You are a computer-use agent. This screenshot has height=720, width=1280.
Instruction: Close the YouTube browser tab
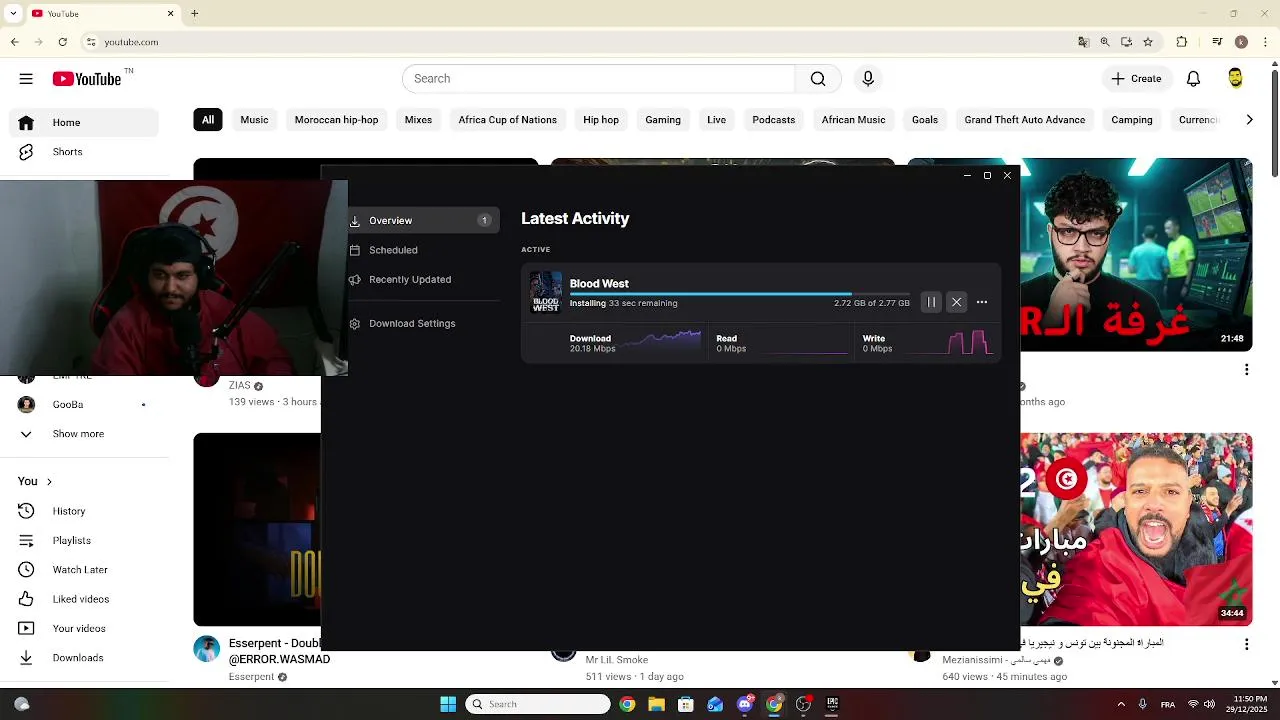pyautogui.click(x=170, y=14)
